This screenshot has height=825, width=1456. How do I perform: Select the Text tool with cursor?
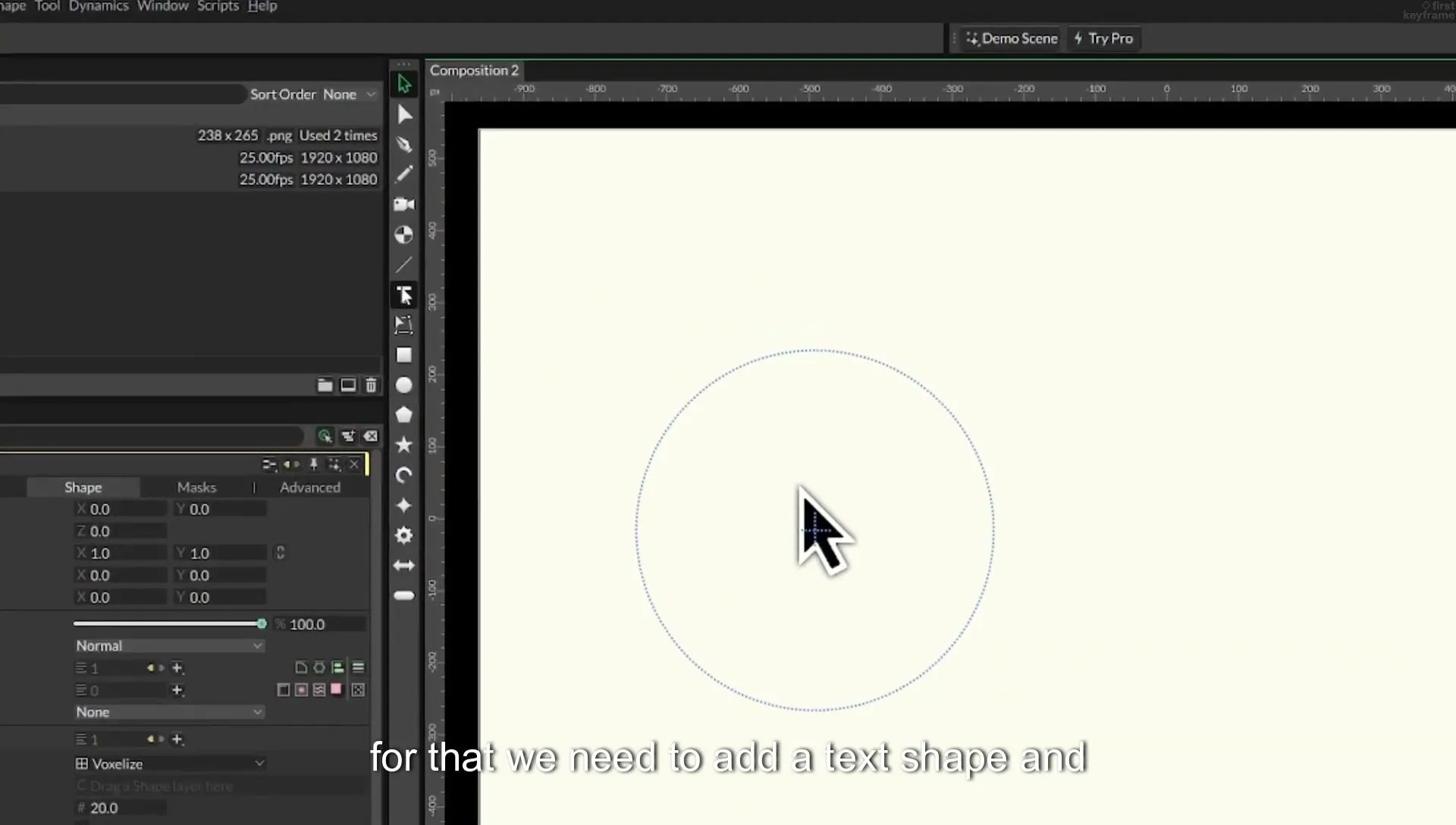coord(404,295)
